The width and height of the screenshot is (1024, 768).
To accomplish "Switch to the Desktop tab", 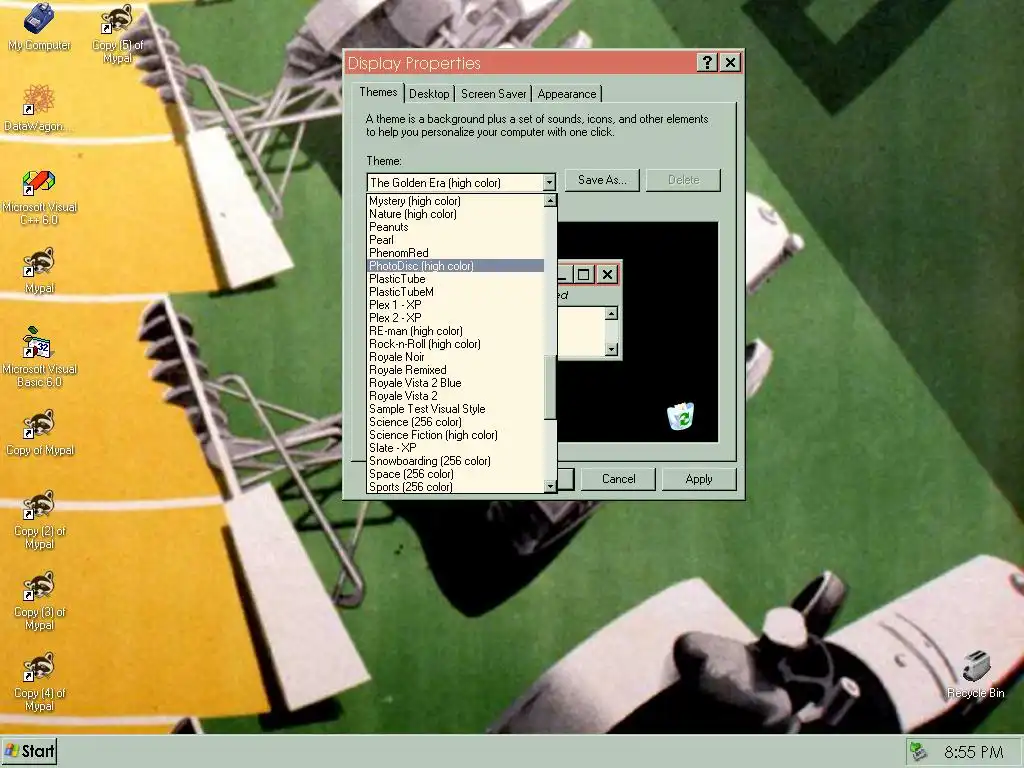I will pos(429,94).
